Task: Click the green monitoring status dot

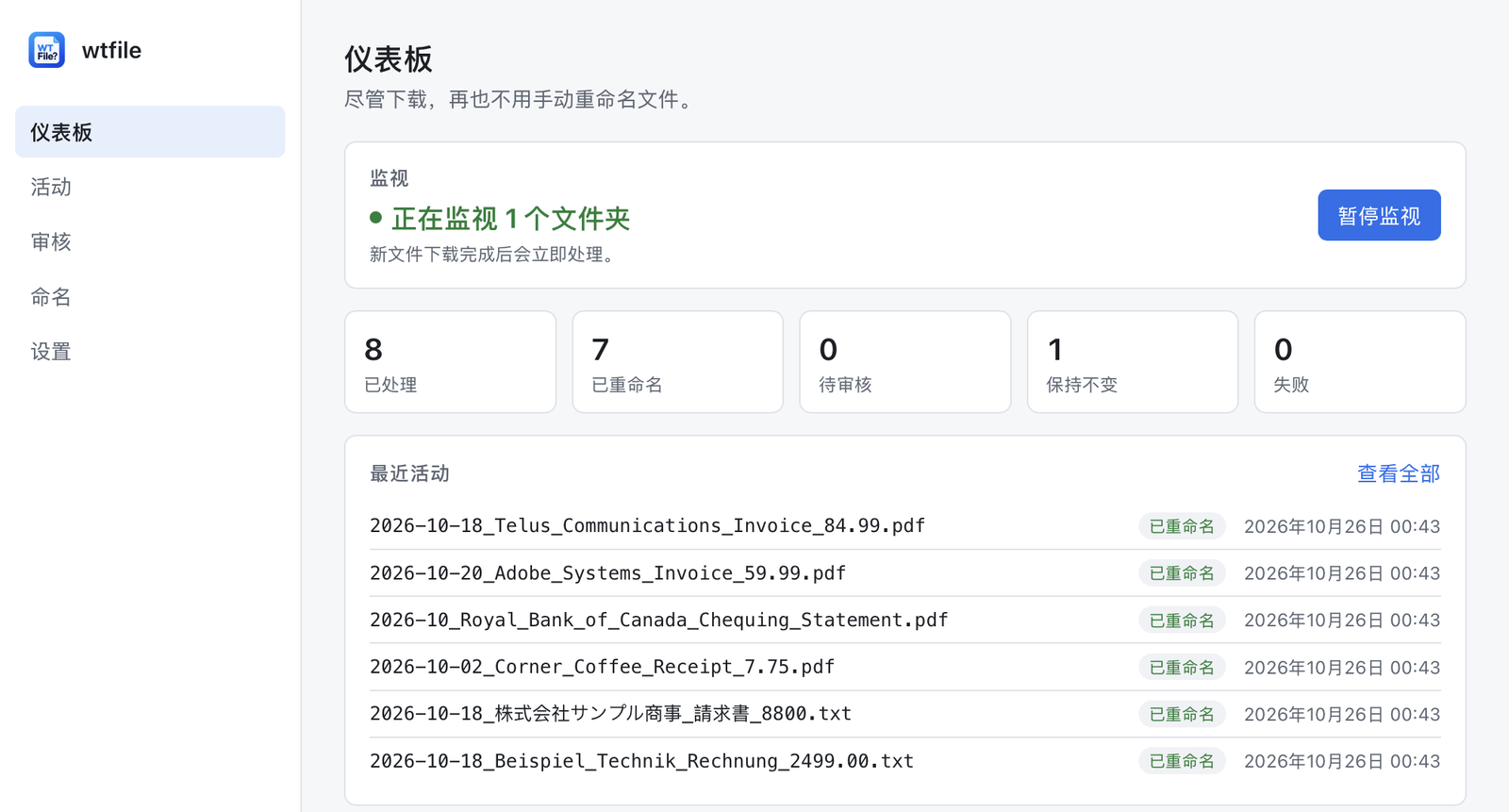Action: pyautogui.click(x=375, y=218)
